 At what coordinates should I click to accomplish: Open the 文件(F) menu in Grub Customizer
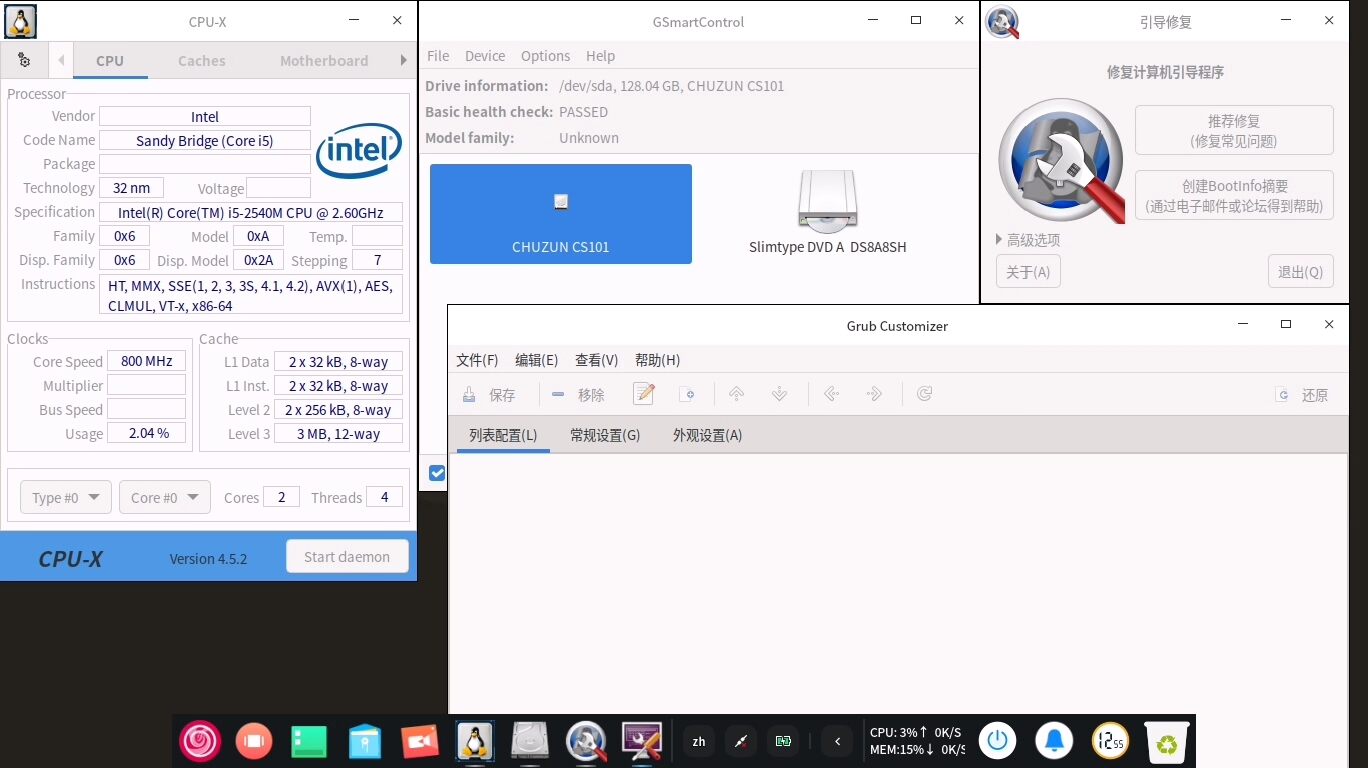point(477,360)
